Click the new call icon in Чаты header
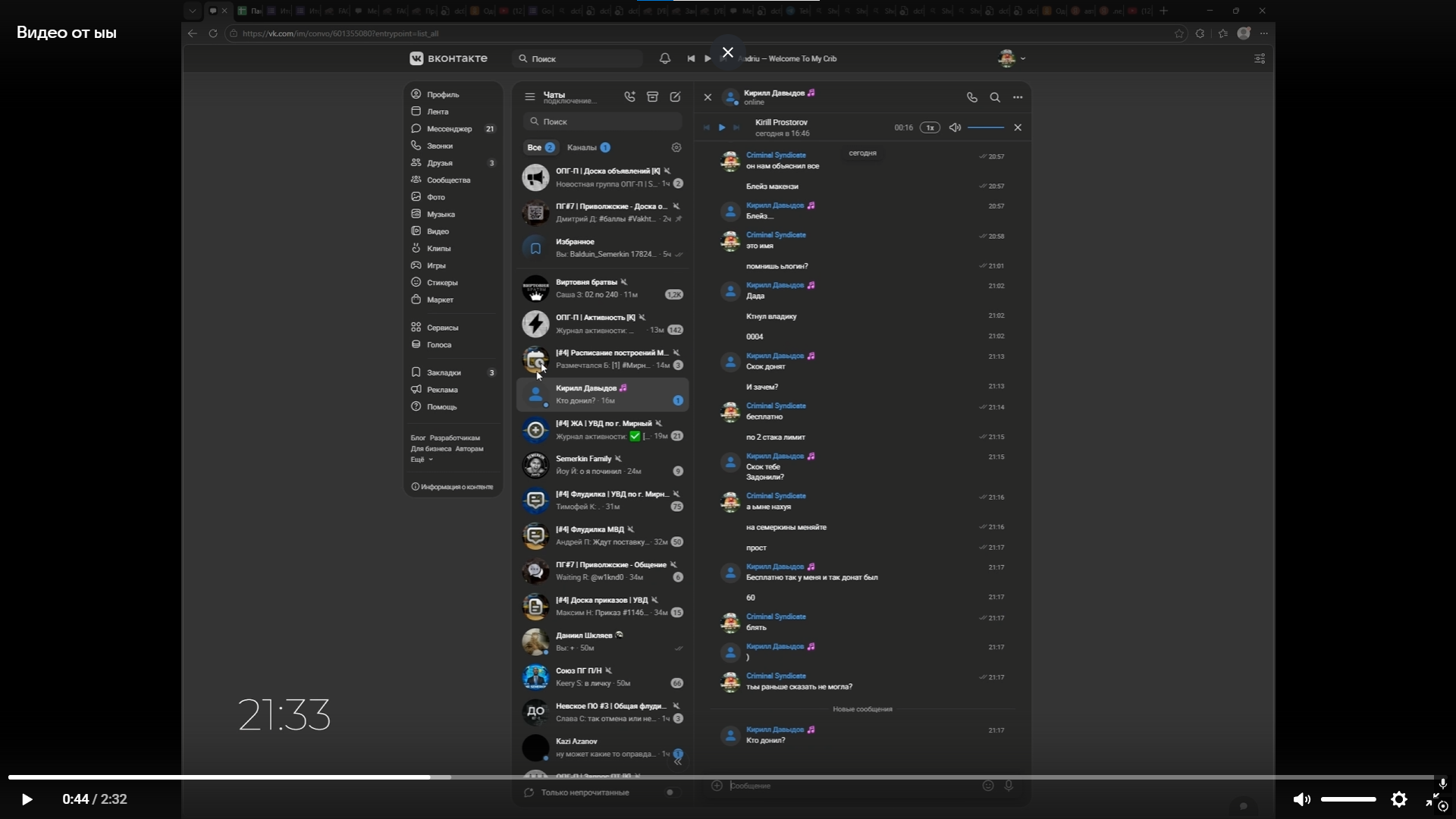This screenshot has width=1456, height=819. (x=629, y=97)
